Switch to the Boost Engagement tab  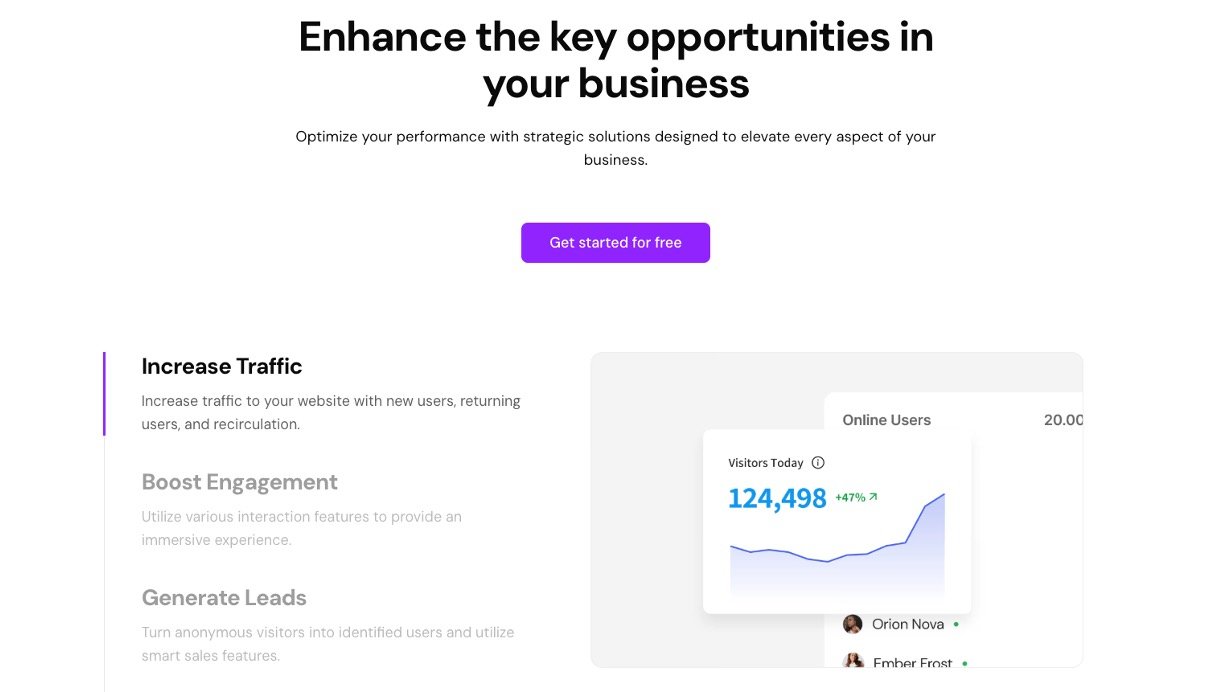click(240, 482)
